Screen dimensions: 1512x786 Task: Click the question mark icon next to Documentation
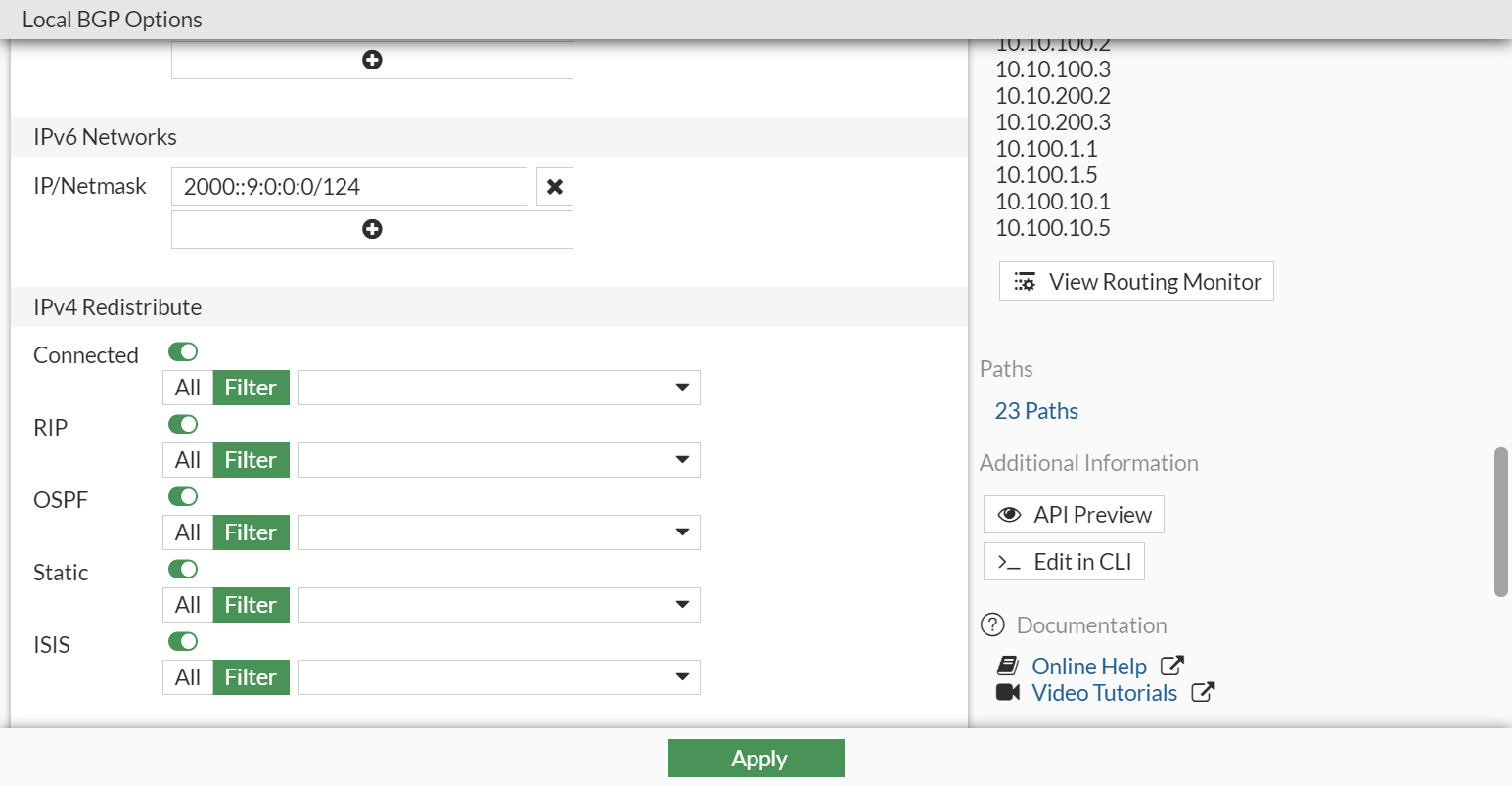(992, 624)
